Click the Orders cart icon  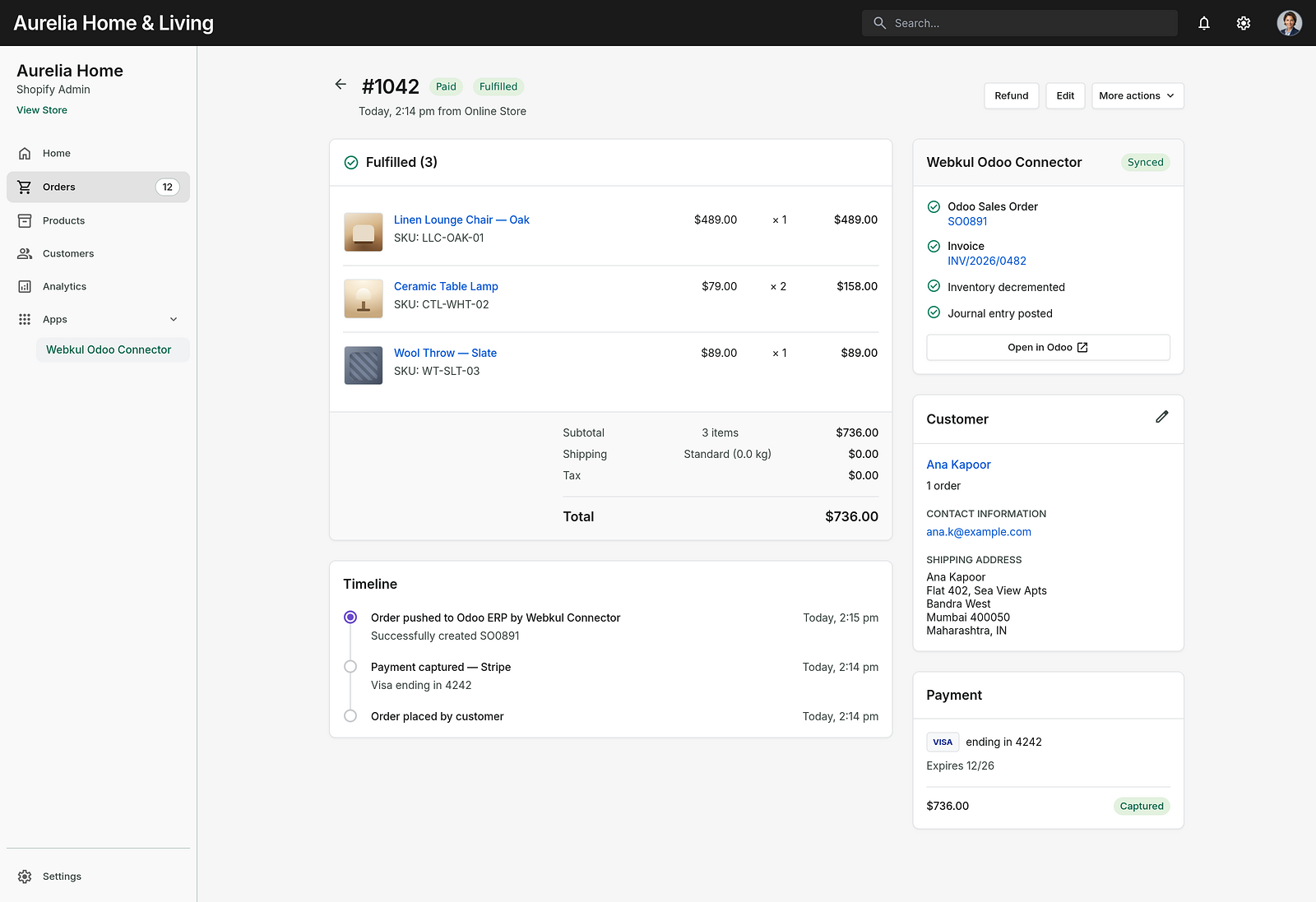click(x=25, y=187)
